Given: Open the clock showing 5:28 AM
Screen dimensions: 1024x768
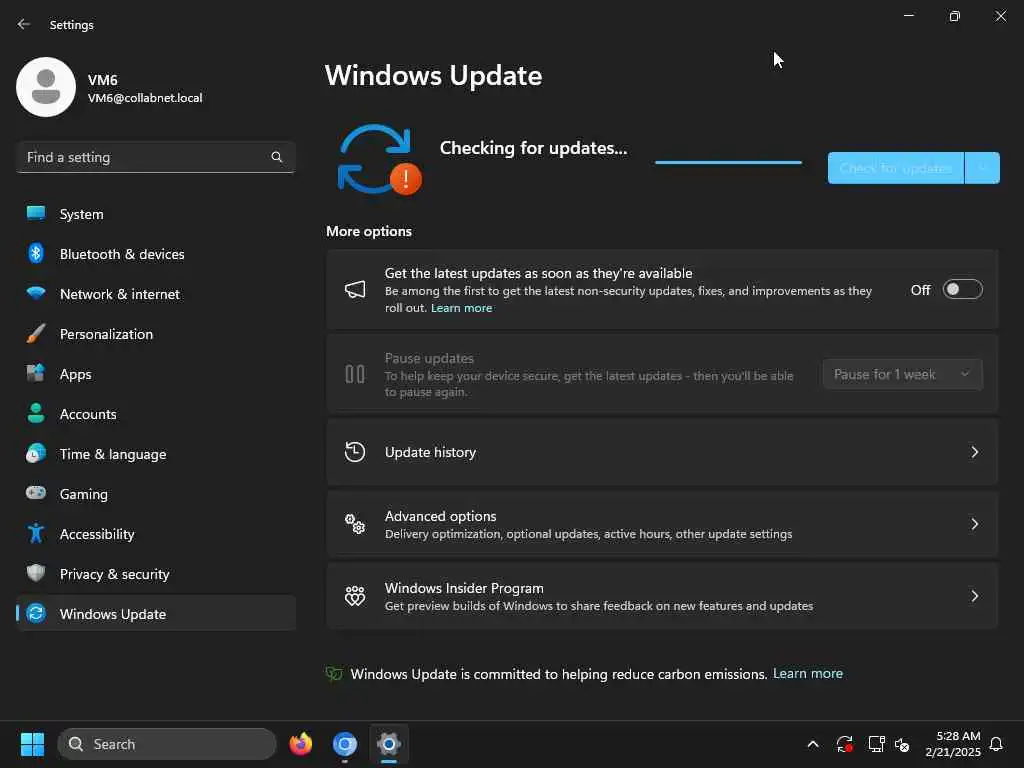Looking at the screenshot, I should [x=953, y=744].
